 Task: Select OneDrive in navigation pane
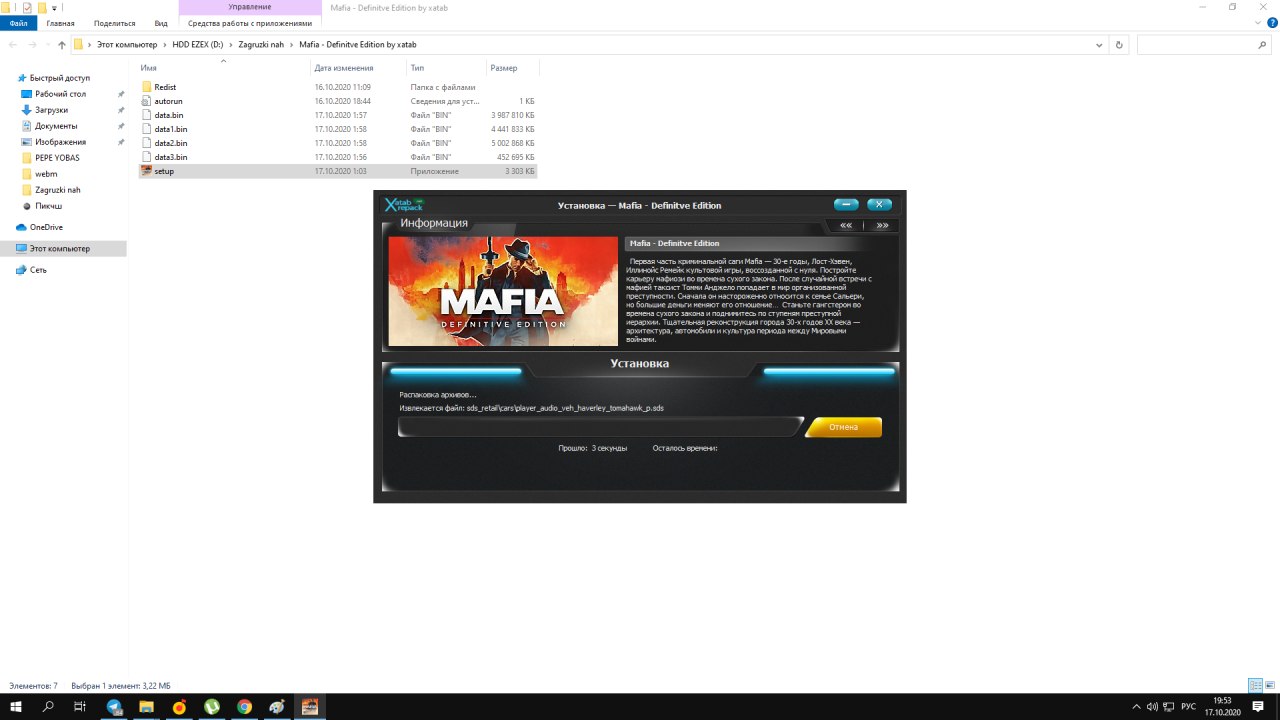click(x=45, y=227)
